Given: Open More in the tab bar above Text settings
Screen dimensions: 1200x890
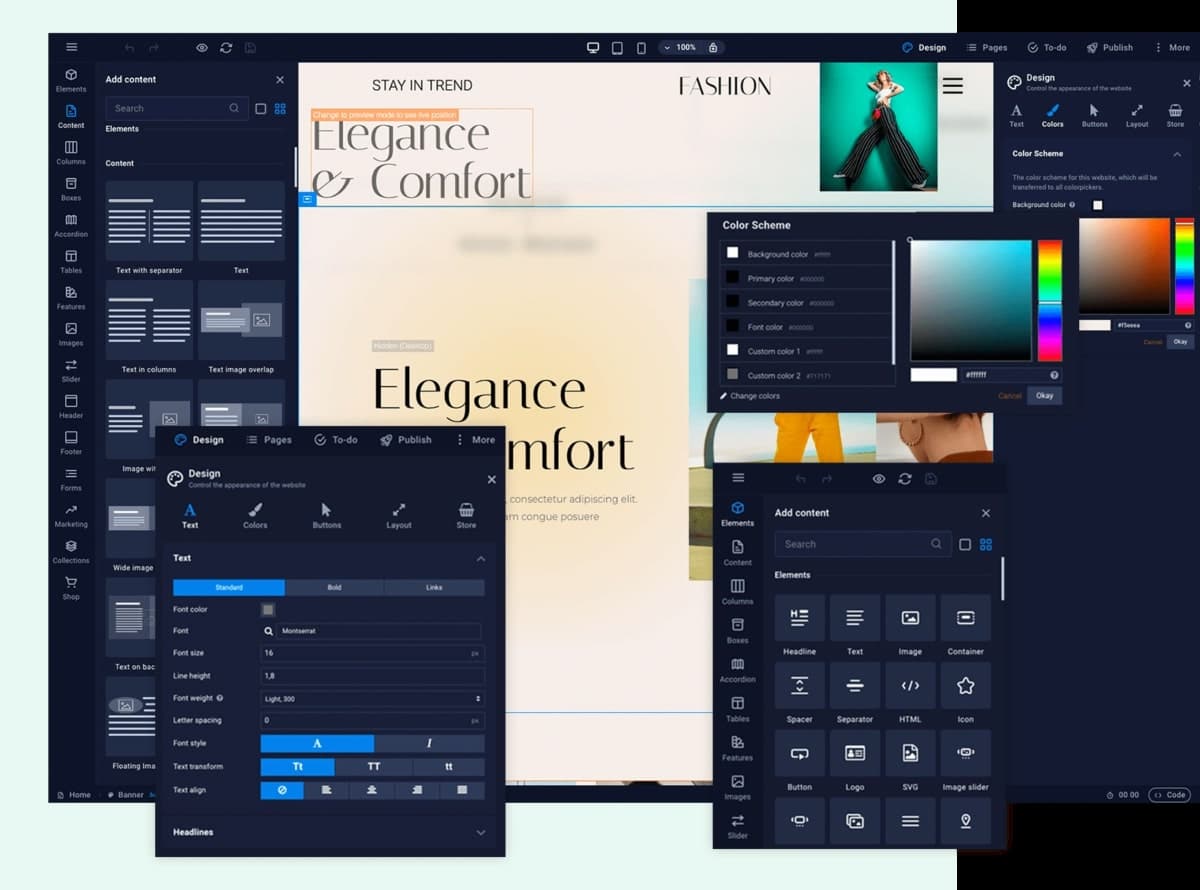Looking at the screenshot, I should [475, 440].
